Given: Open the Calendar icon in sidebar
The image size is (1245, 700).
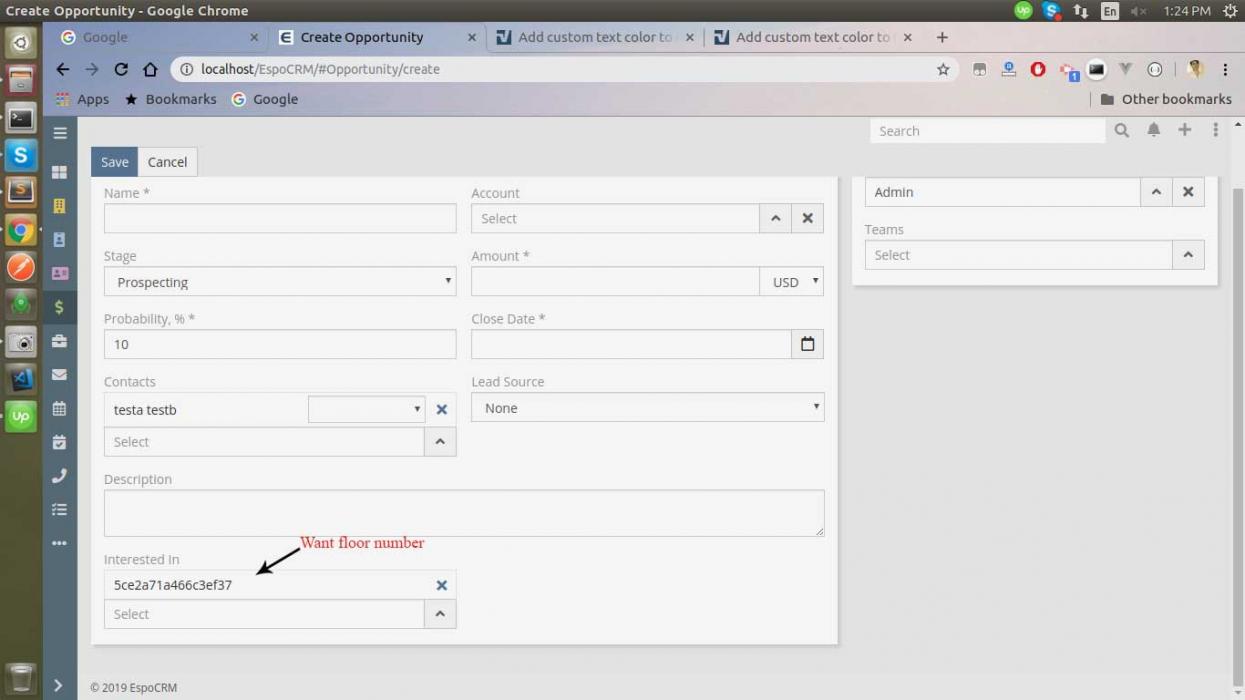Looking at the screenshot, I should coord(59,408).
